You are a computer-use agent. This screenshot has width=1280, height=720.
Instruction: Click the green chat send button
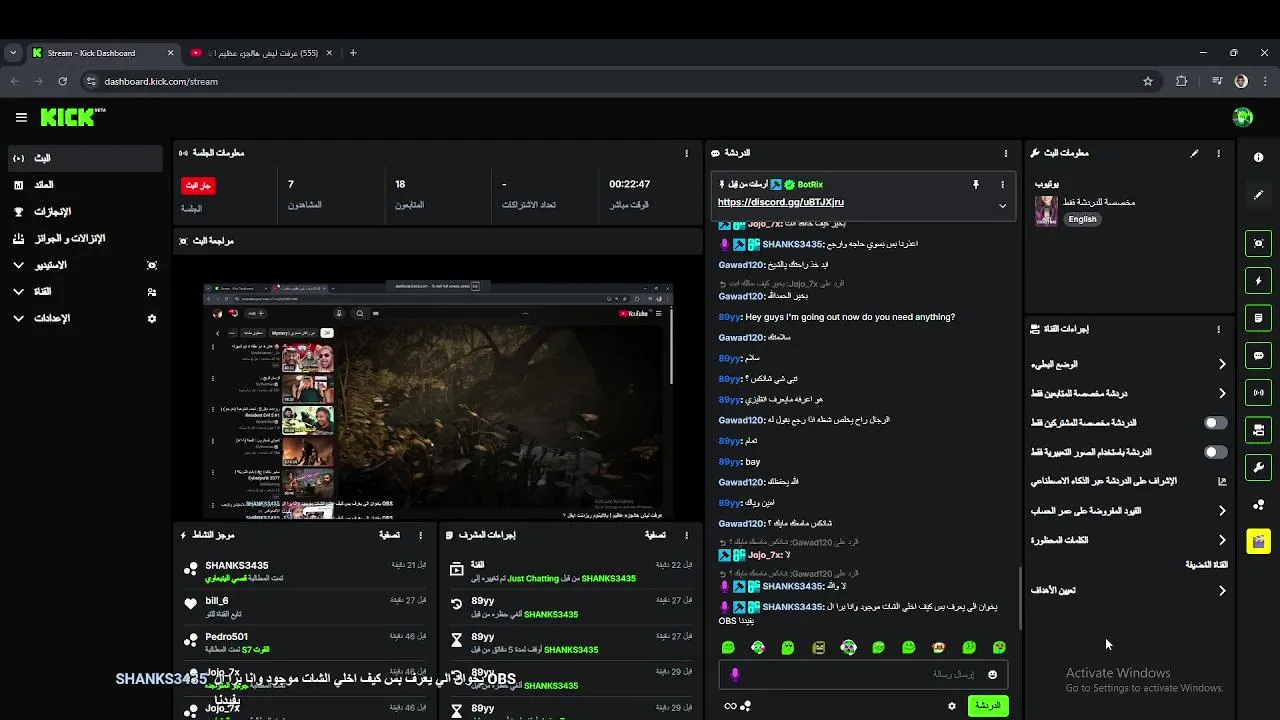click(988, 706)
